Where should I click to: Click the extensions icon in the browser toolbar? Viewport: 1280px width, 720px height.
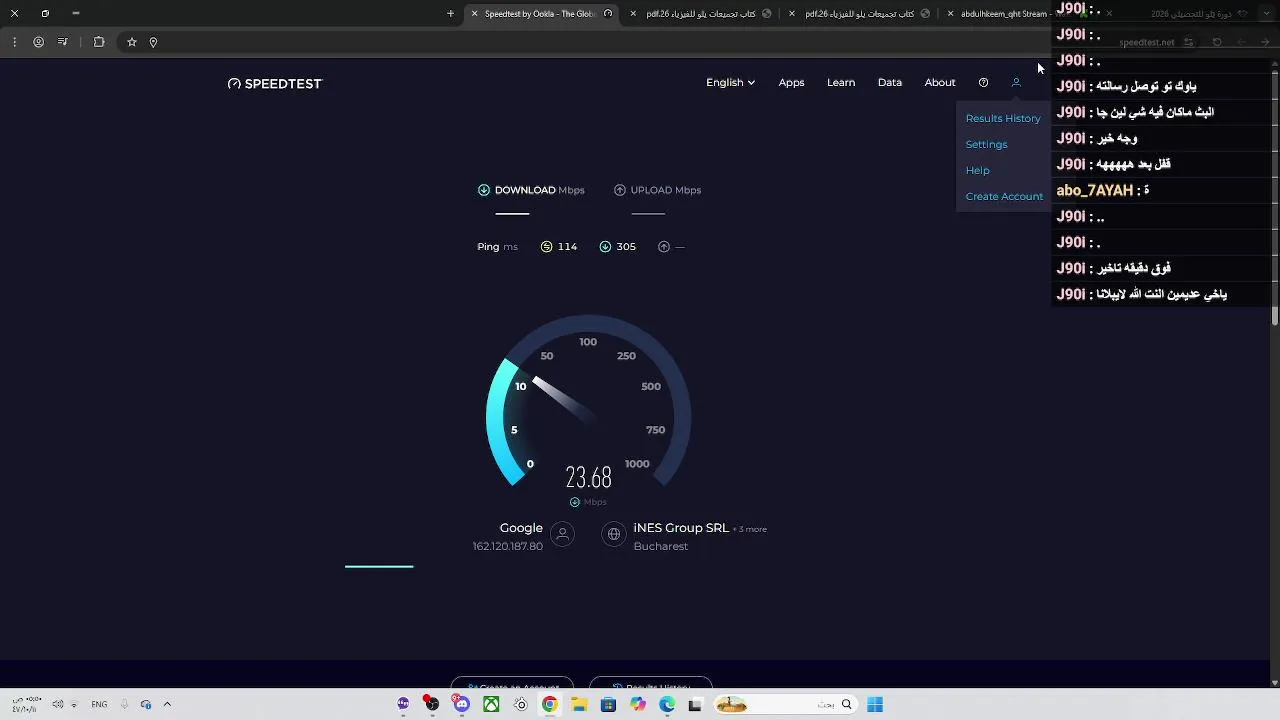99,42
